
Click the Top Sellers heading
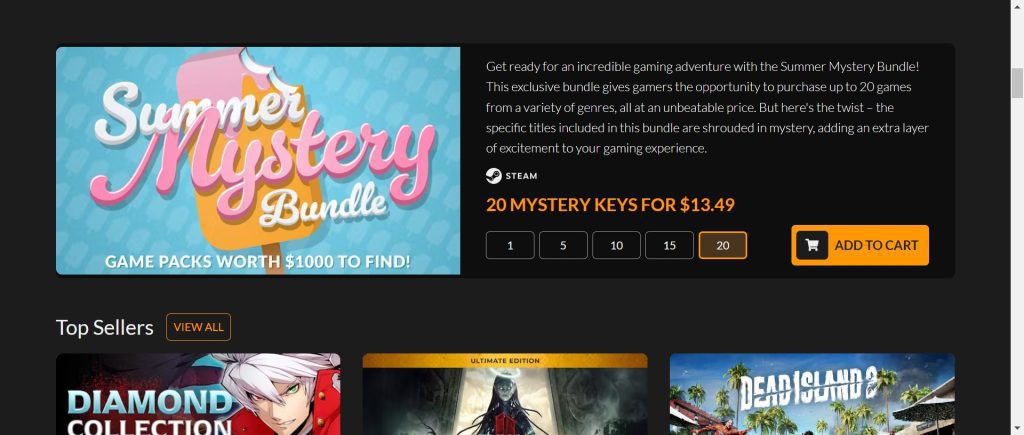104,327
